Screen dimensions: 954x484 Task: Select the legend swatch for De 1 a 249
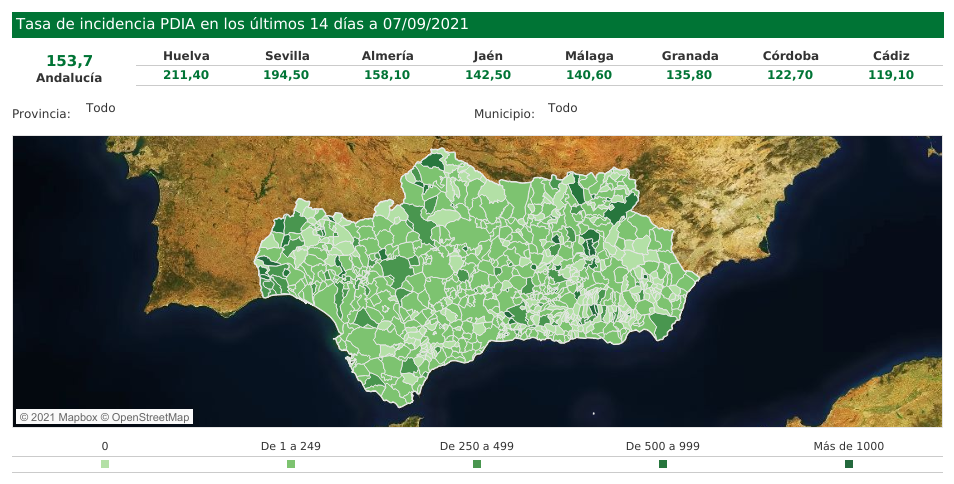(x=291, y=464)
